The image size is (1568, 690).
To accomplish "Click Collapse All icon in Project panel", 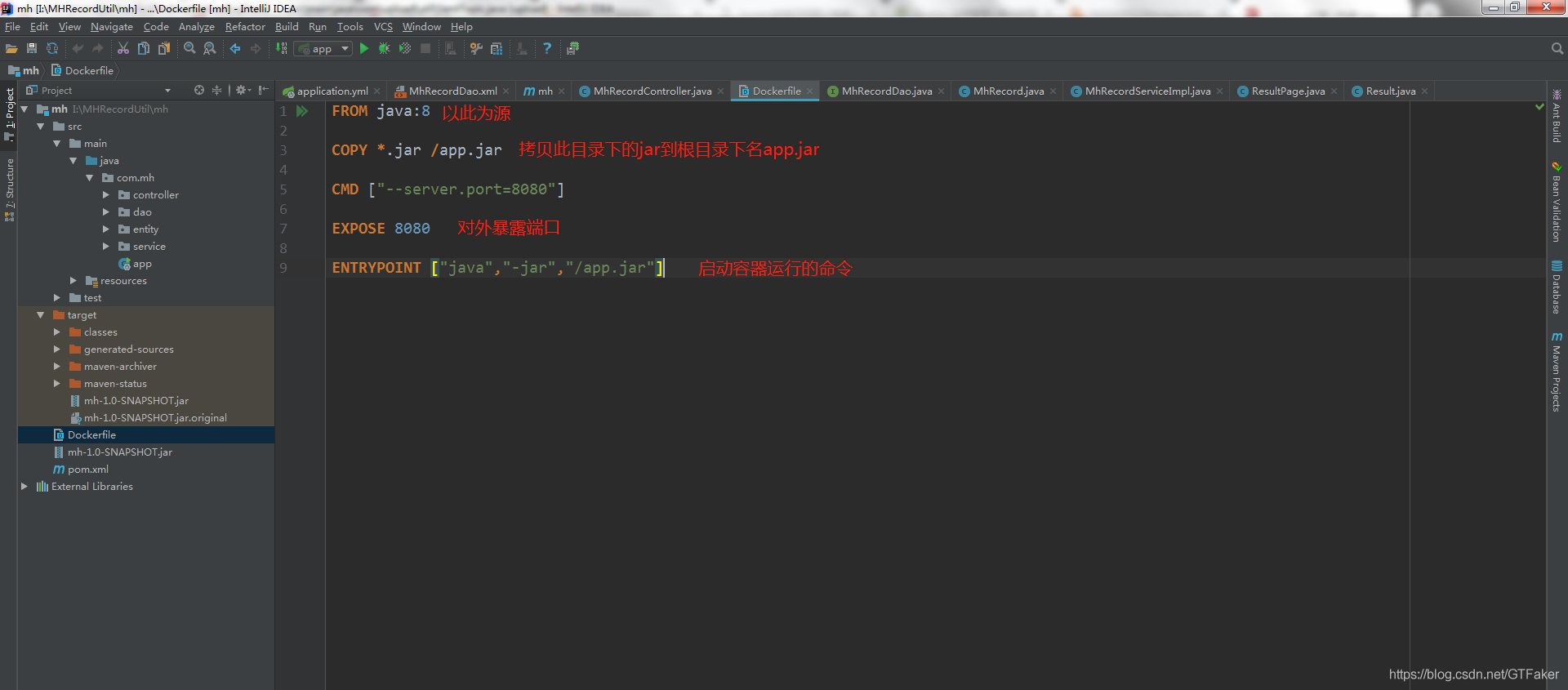I will point(217,90).
